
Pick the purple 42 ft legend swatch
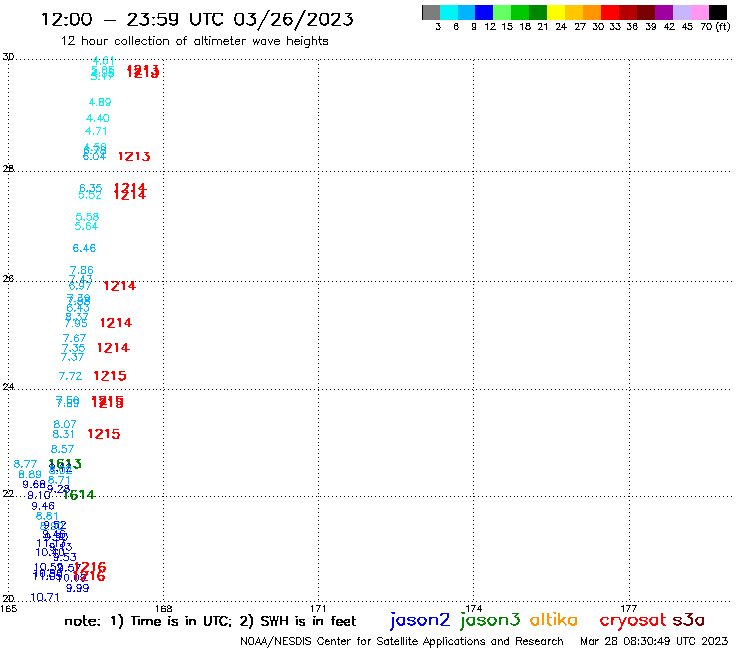(x=664, y=12)
